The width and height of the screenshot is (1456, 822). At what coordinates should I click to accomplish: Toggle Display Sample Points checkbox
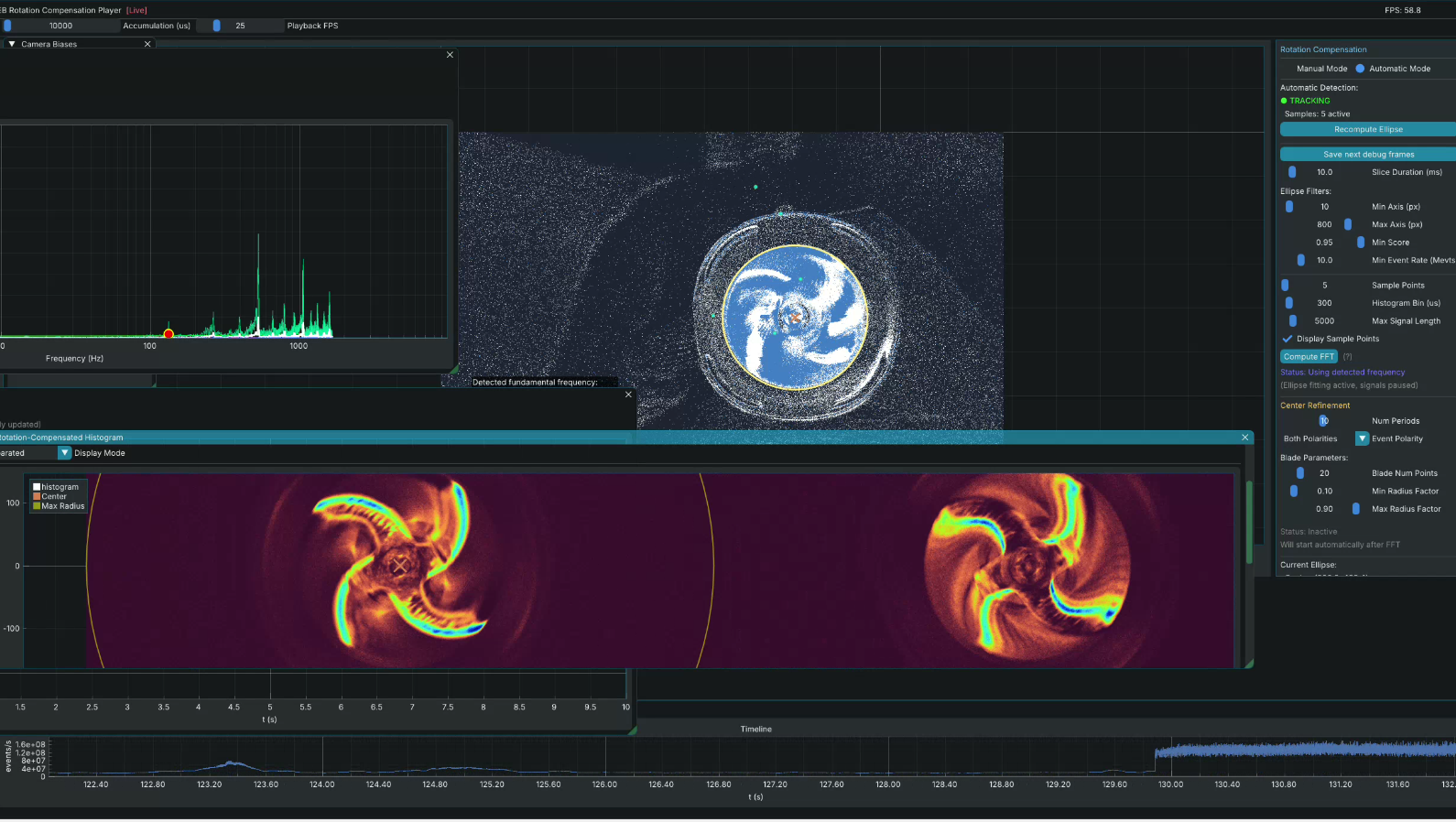1288,339
